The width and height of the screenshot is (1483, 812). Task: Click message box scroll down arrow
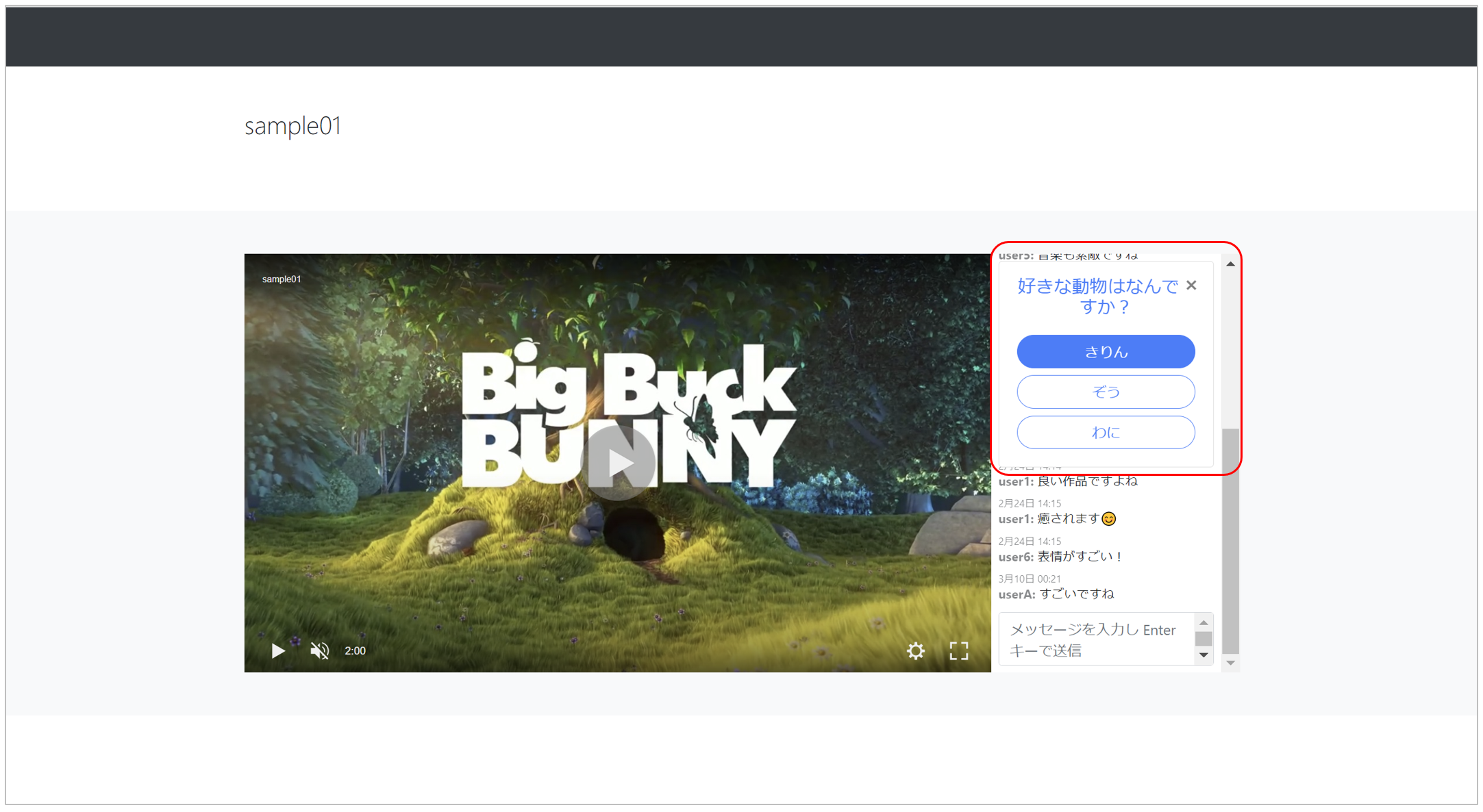(x=1204, y=655)
